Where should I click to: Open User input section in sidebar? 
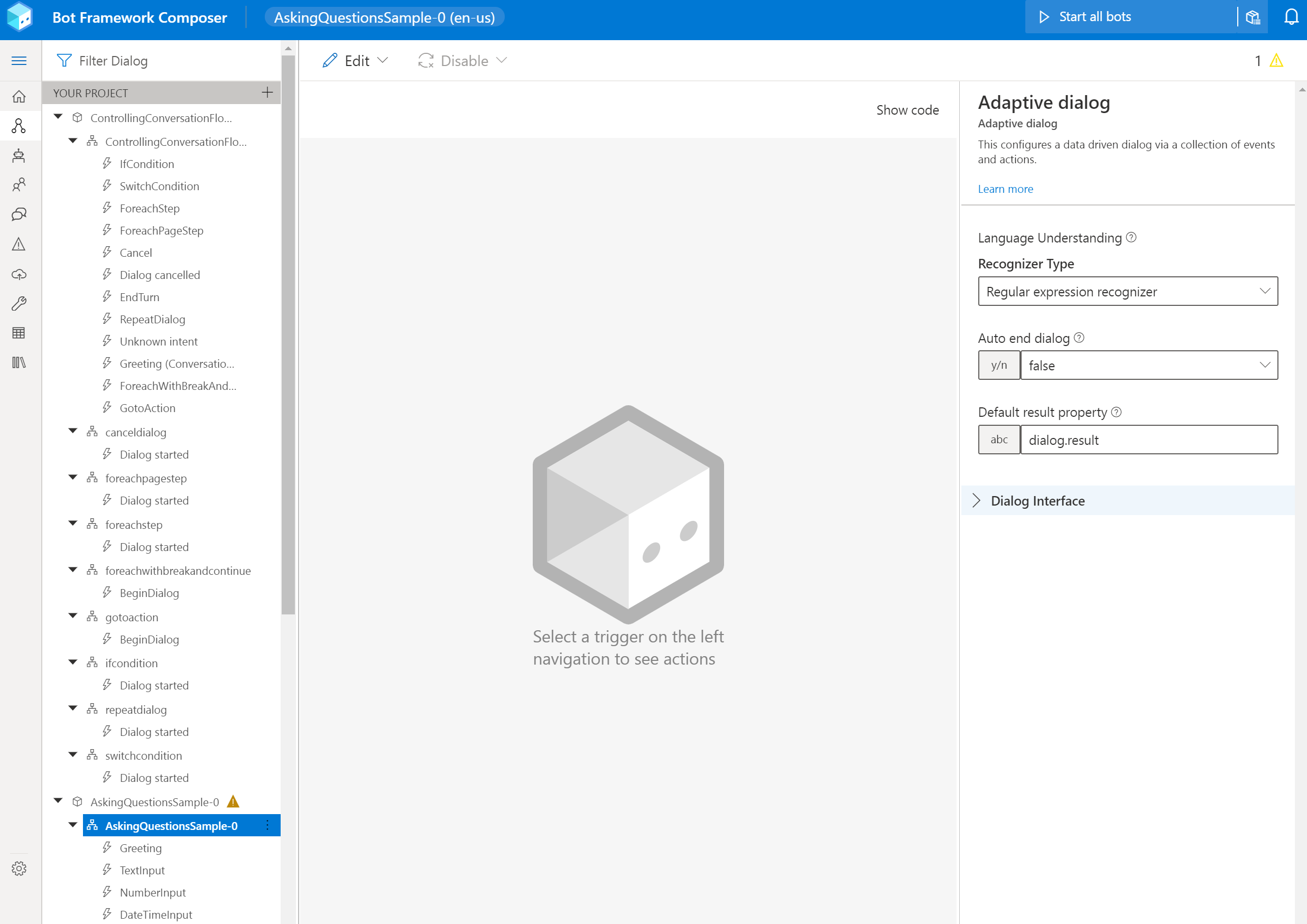20,184
